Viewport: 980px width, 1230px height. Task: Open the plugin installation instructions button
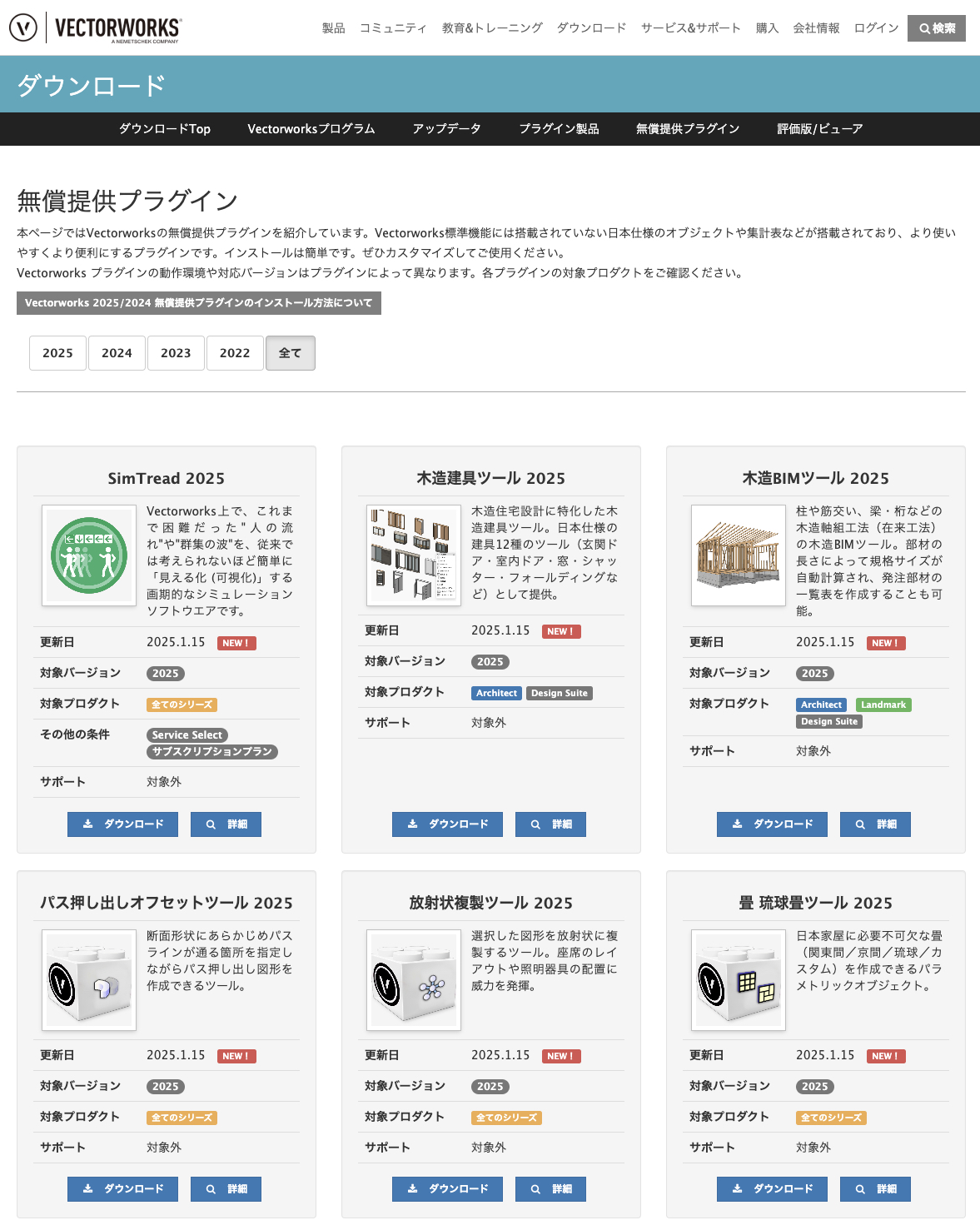[199, 303]
